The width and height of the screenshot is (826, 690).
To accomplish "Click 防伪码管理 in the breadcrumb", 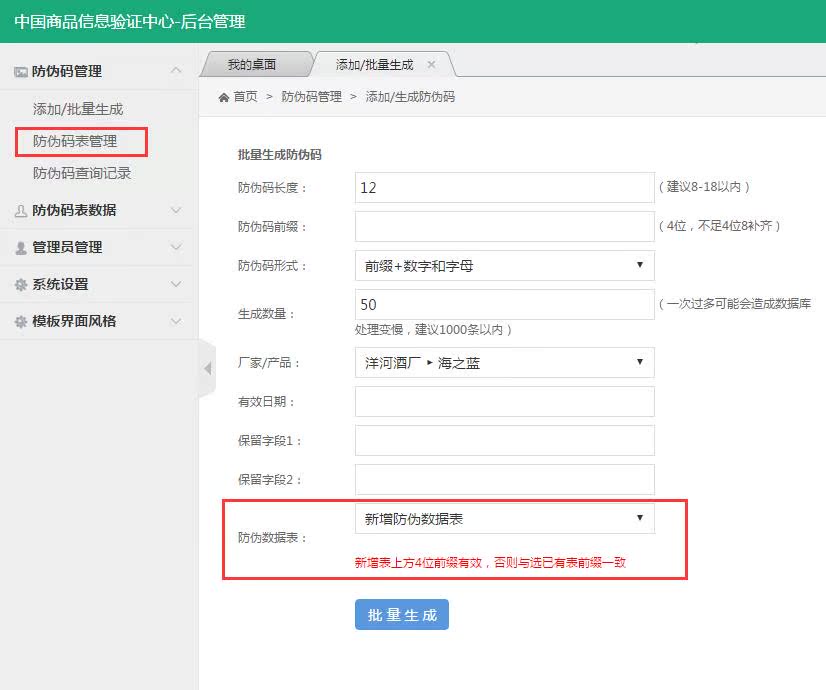I will [x=311, y=97].
